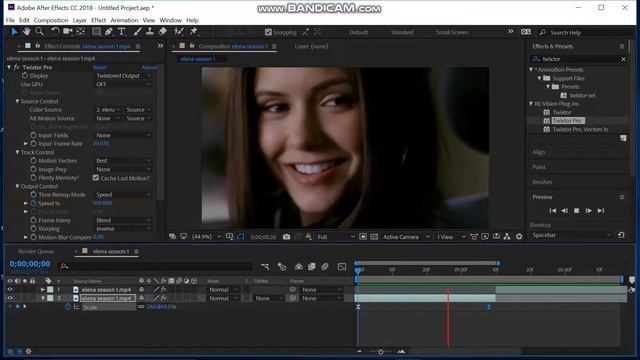Viewport: 640px width, 360px height.
Task: Hide layer 2 elena season 1.mp4
Action: coord(10,298)
